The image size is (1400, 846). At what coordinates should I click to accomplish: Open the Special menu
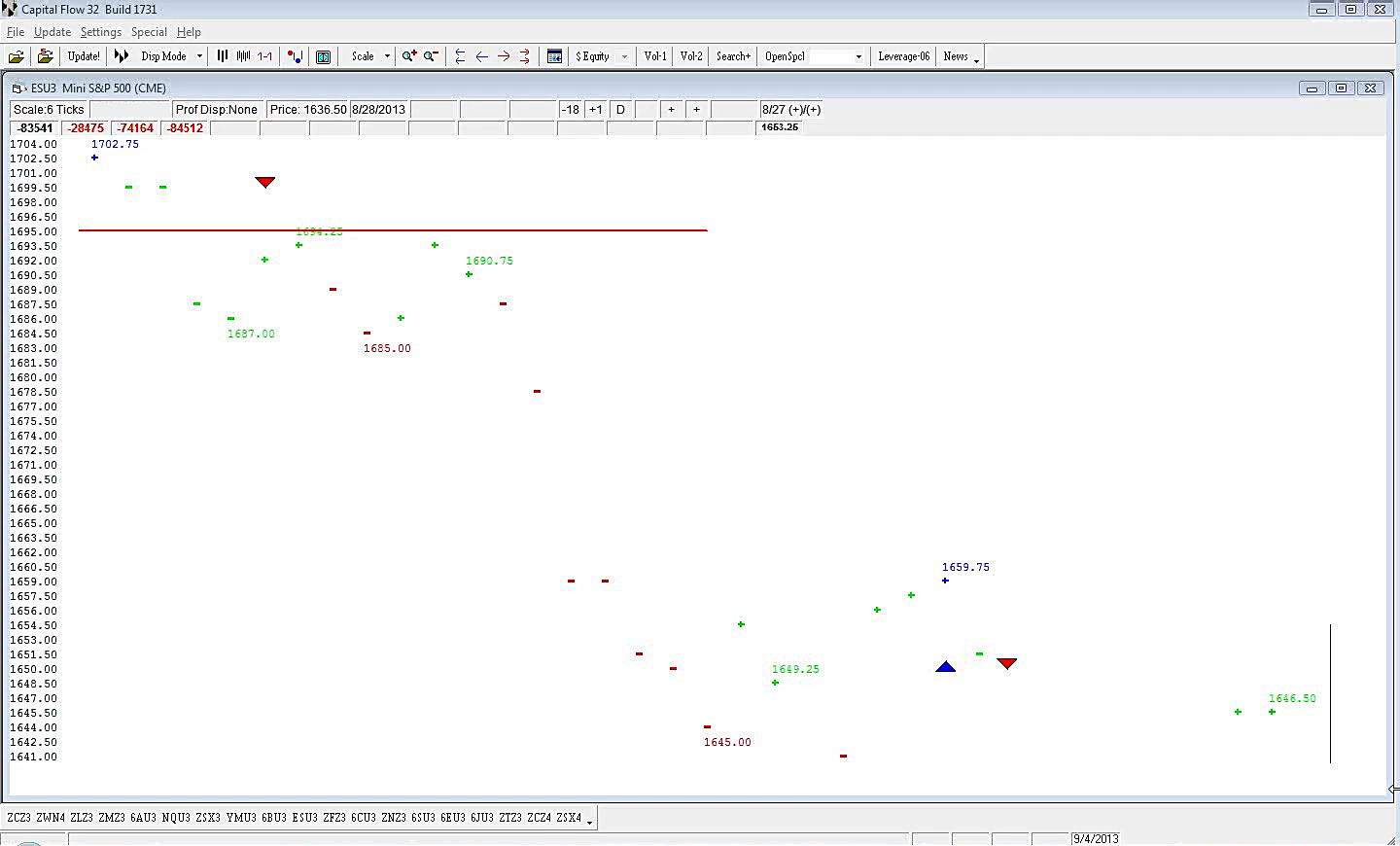149,32
